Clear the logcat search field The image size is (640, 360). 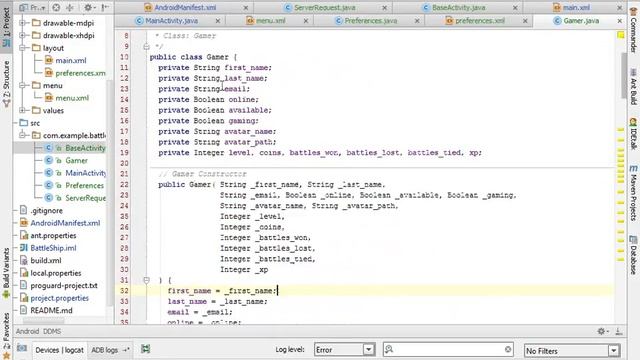click(x=508, y=349)
